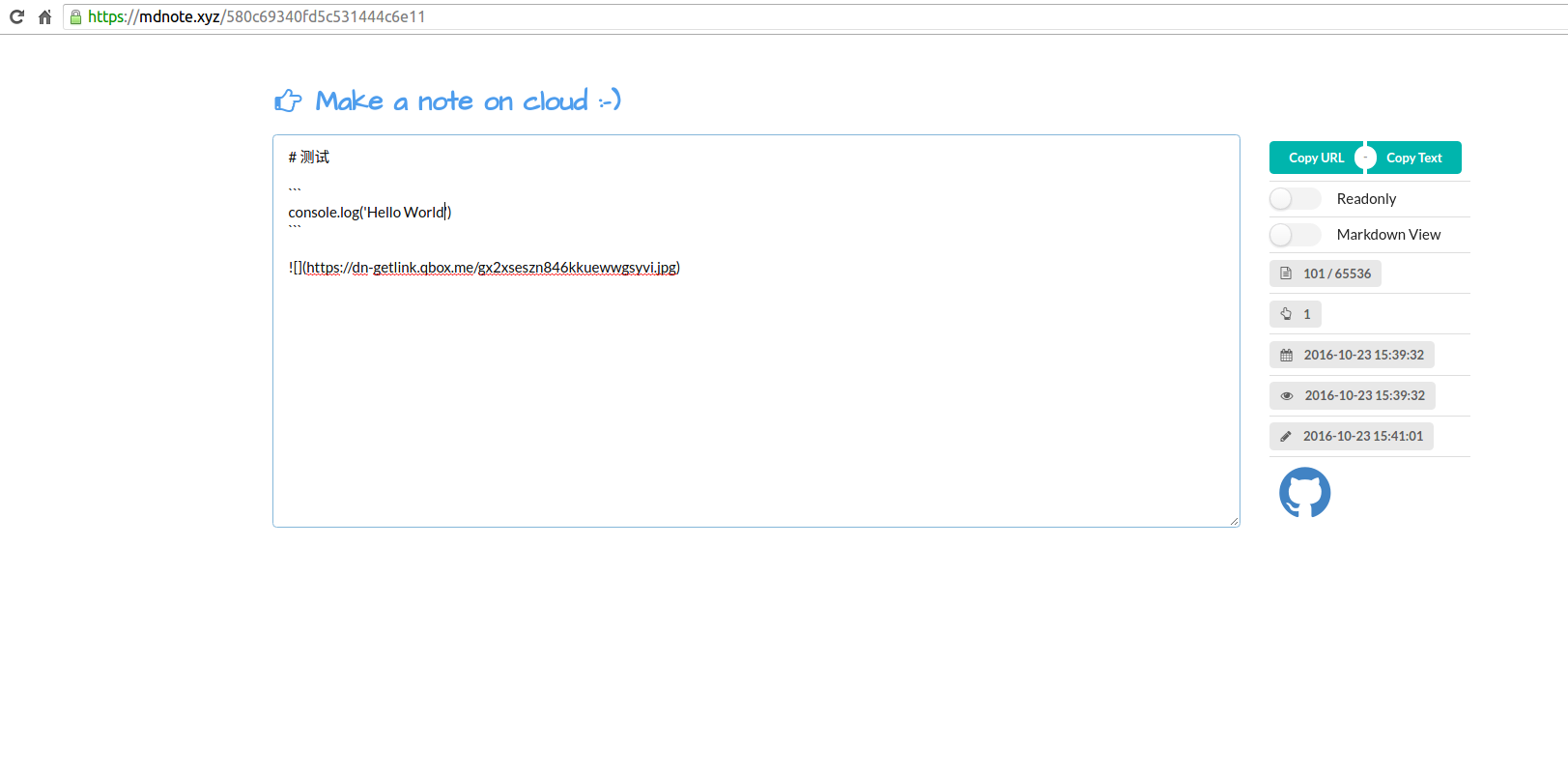Click the calendar icon for created date
This screenshot has width=1568, height=777.
pos(1286,355)
